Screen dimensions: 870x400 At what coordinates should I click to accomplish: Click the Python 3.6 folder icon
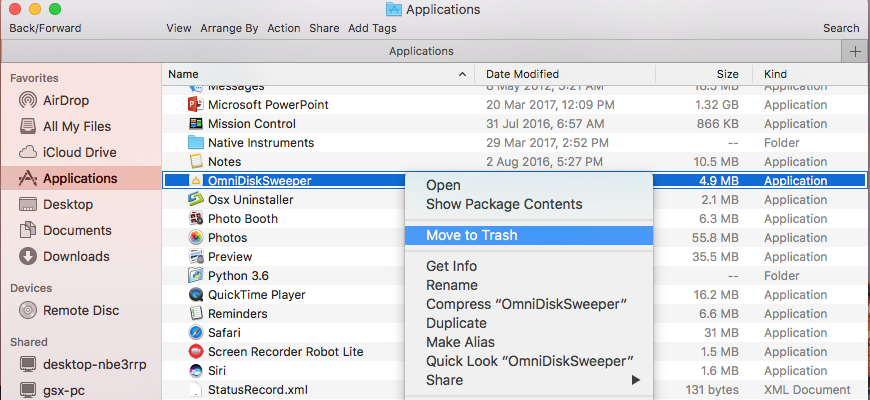[x=196, y=276]
